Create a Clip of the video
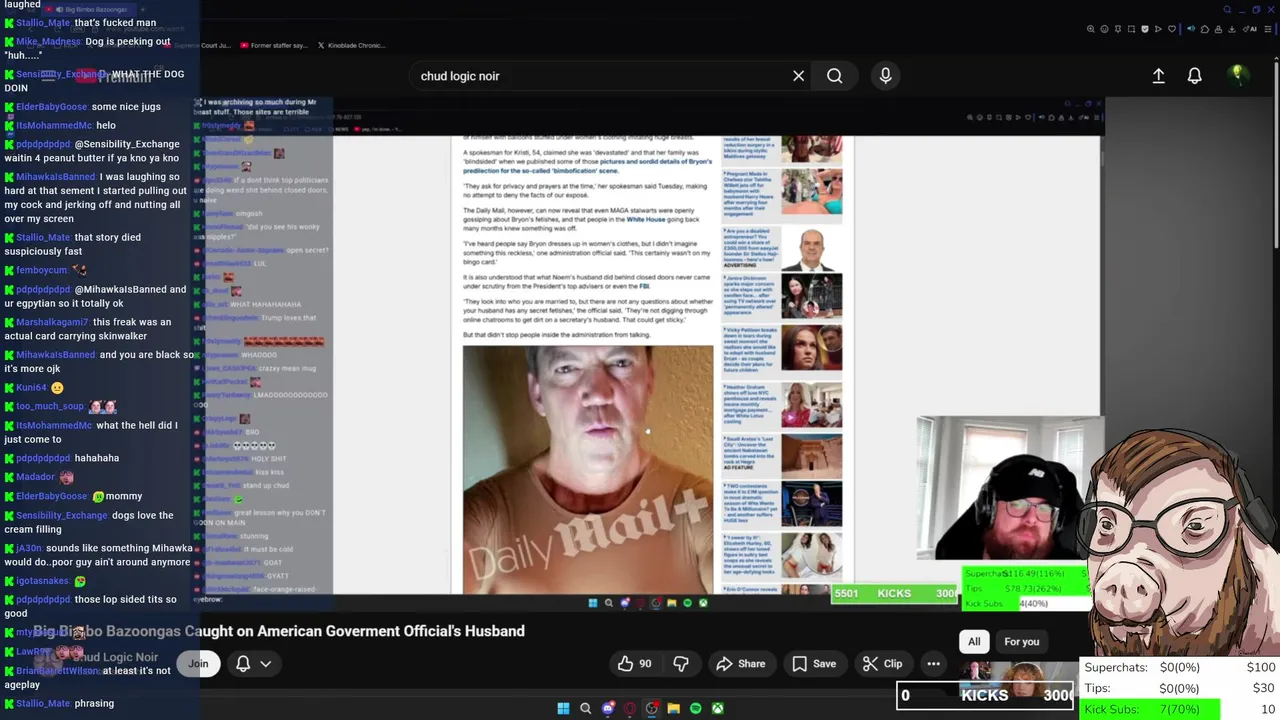Screen dimensions: 1280x720 [x=883, y=663]
